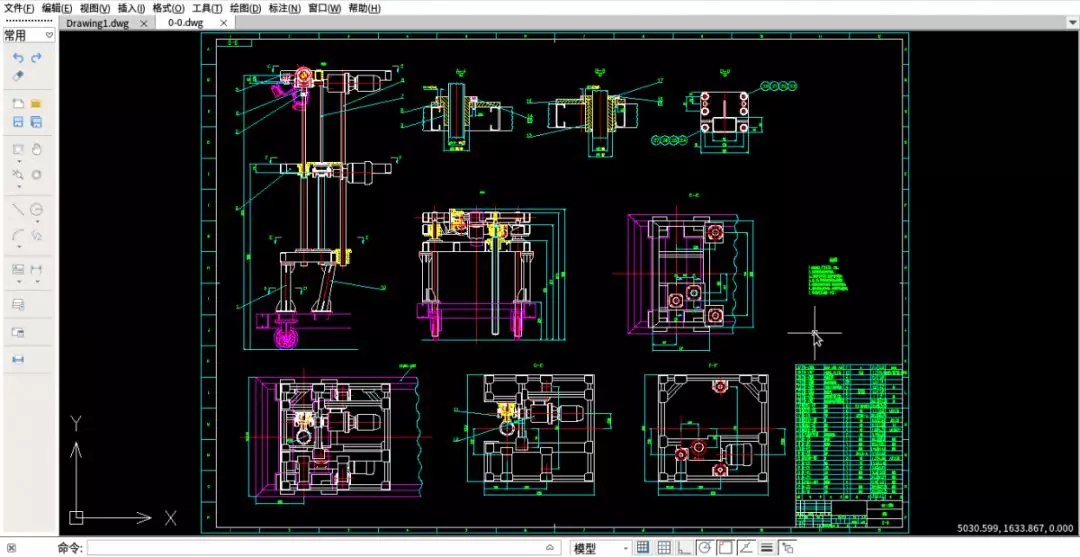1080x557 pixels.
Task: Close the command line panel
Action: (11, 548)
